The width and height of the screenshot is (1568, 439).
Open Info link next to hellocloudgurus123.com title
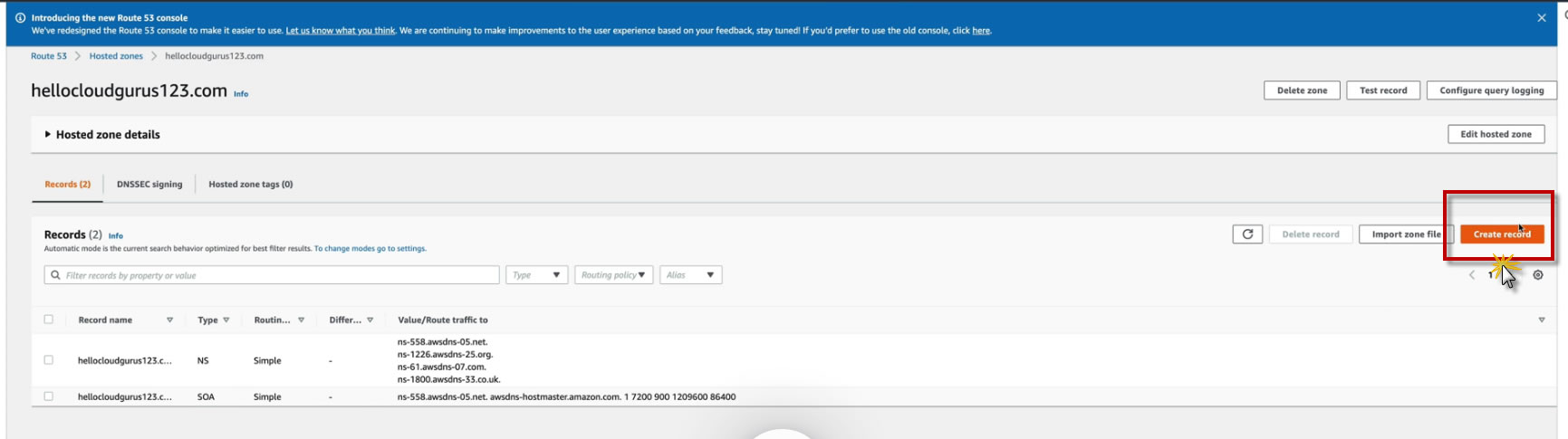[241, 94]
